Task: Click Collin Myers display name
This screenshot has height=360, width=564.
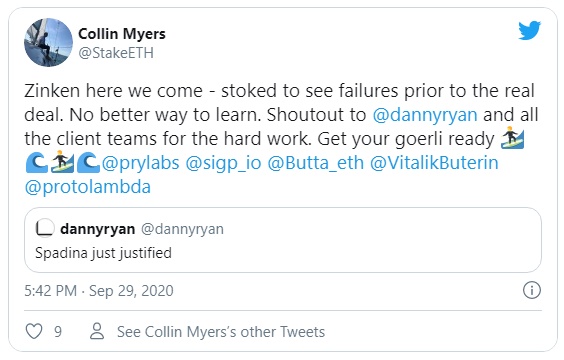Action: pyautogui.click(x=122, y=34)
